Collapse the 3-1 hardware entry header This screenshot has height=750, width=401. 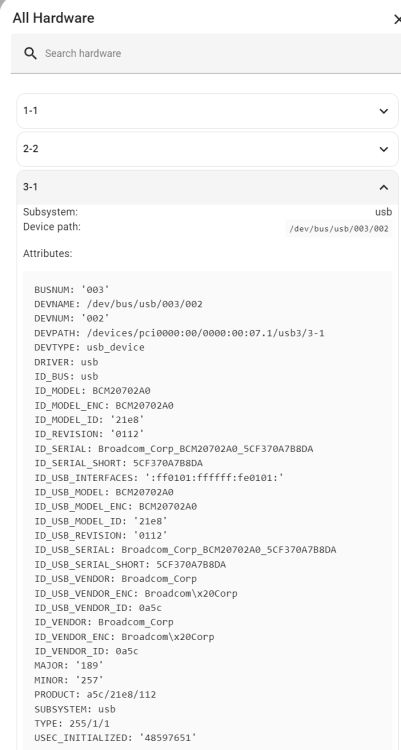[x=208, y=188]
